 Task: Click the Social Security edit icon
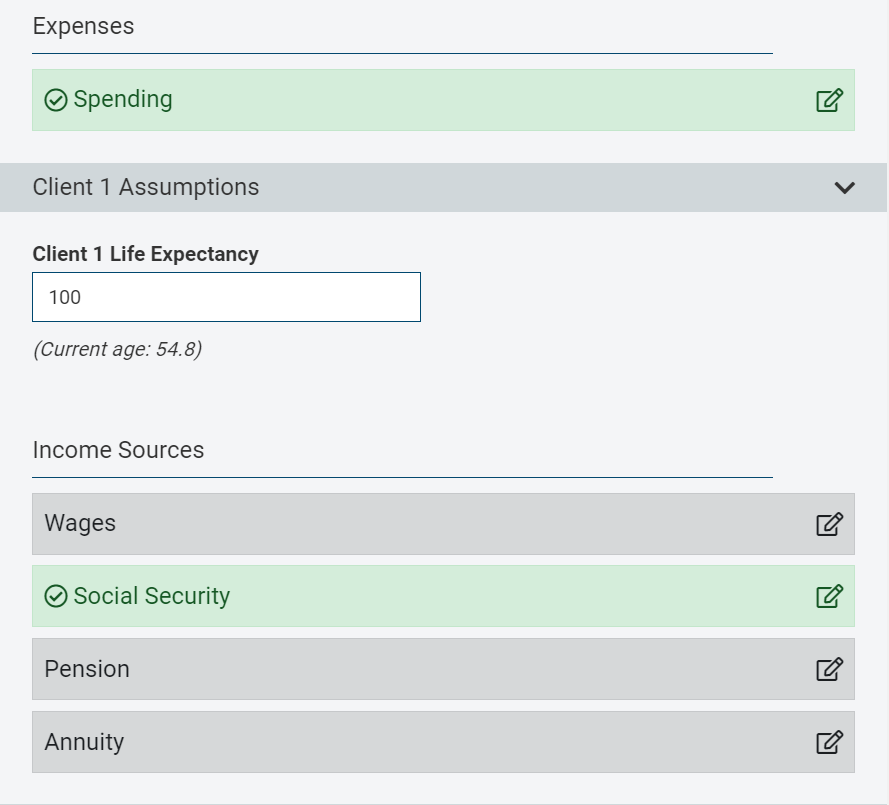(x=829, y=596)
